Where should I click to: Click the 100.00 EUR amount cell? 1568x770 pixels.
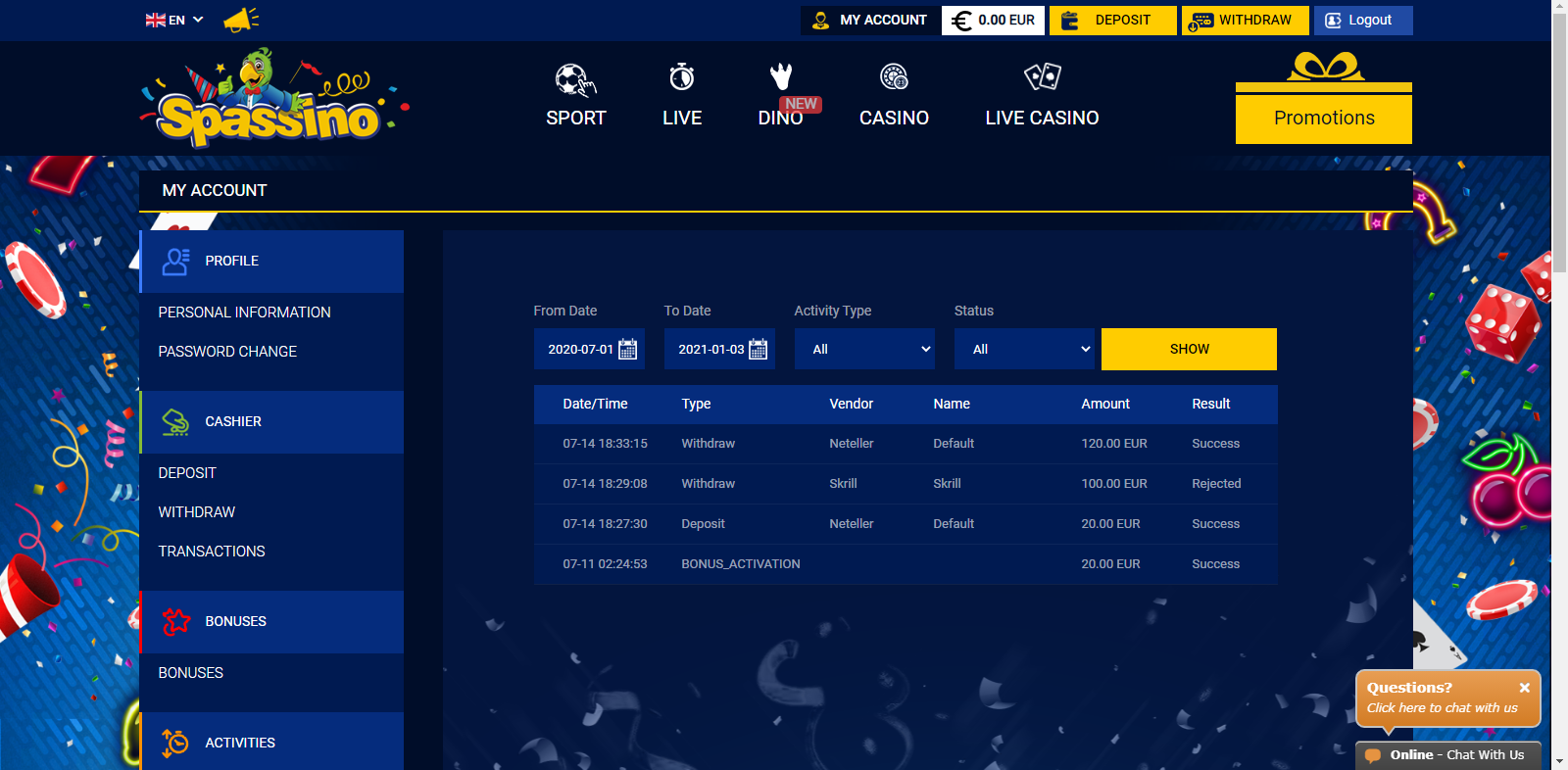click(1114, 484)
